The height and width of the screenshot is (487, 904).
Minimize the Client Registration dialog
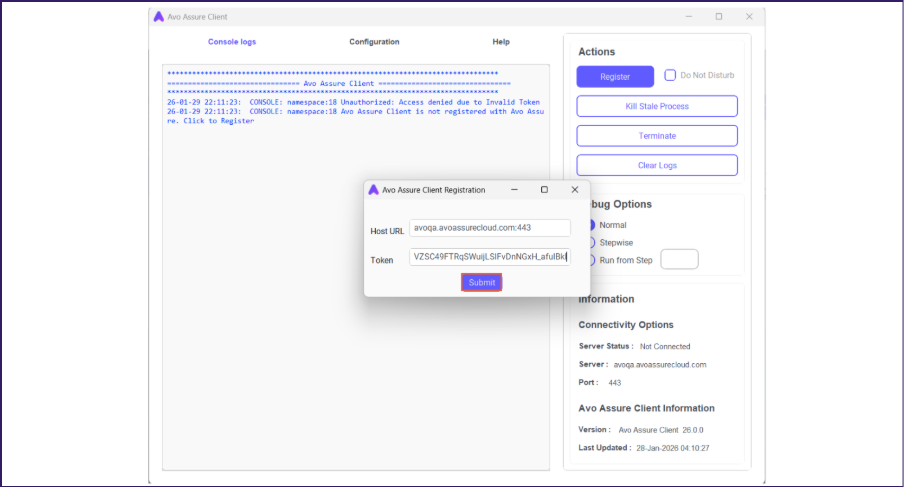point(514,189)
